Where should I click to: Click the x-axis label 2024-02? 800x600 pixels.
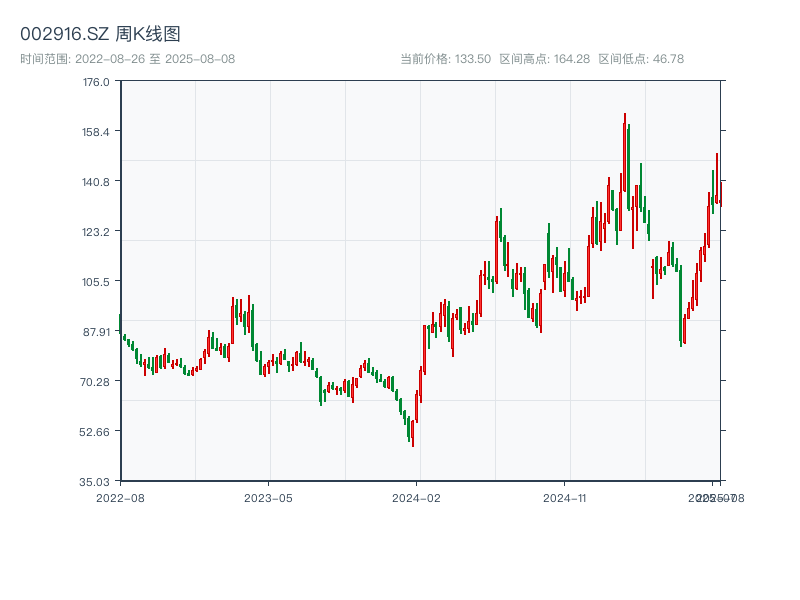(416, 498)
